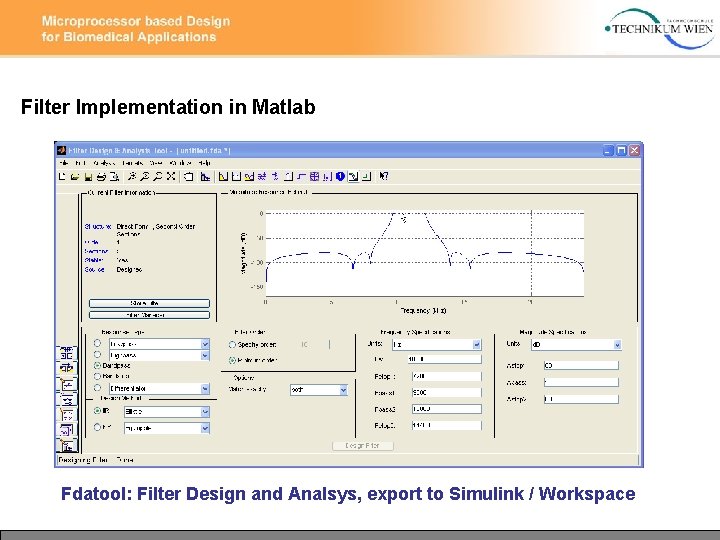The height and width of the screenshot is (540, 720).
Task: Show the Magnitude and Phase Responses icon
Action: (249, 176)
